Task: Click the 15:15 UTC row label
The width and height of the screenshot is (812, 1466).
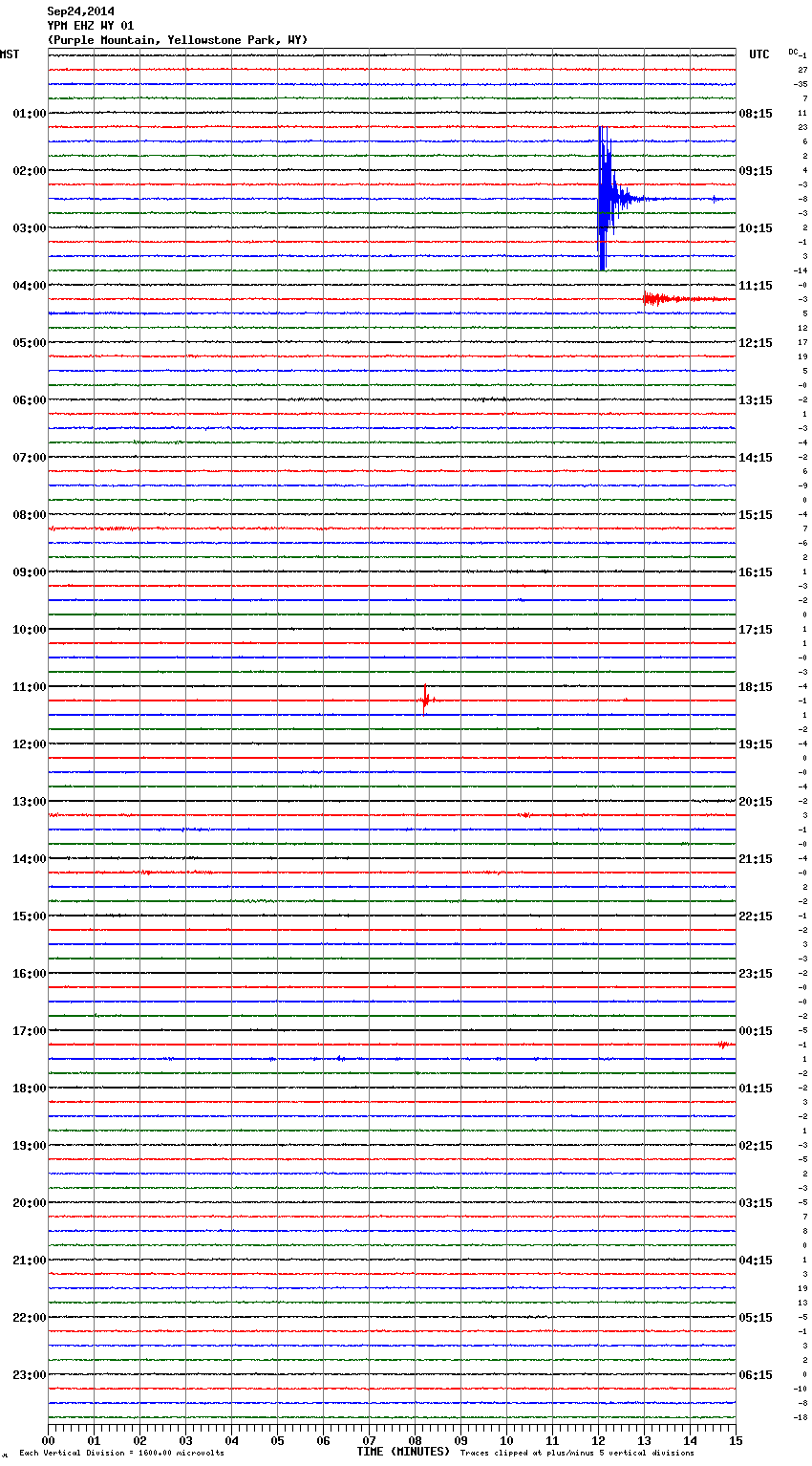Action: 756,515
